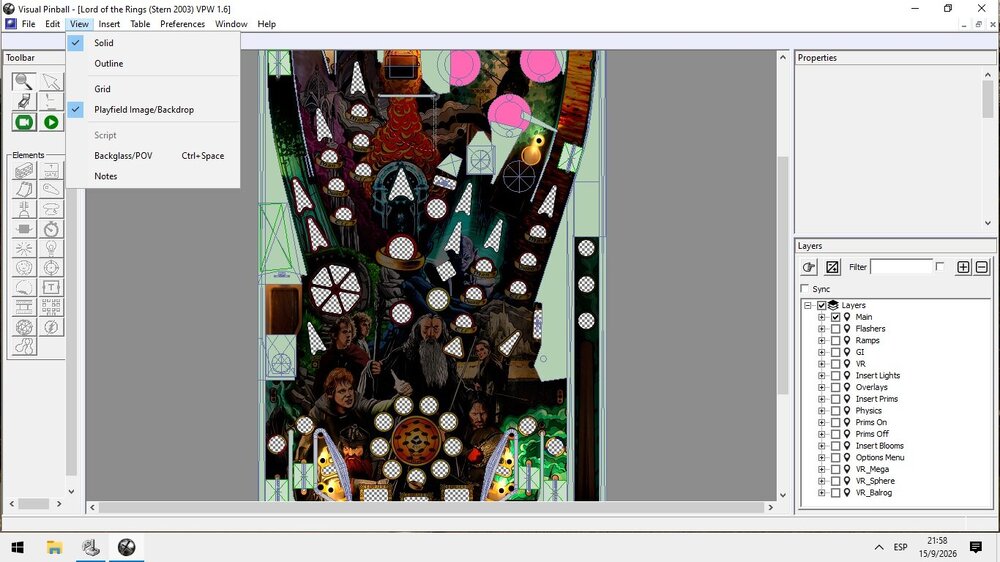Open the Windows Start menu
The height and width of the screenshot is (562, 1000).
[x=17, y=547]
